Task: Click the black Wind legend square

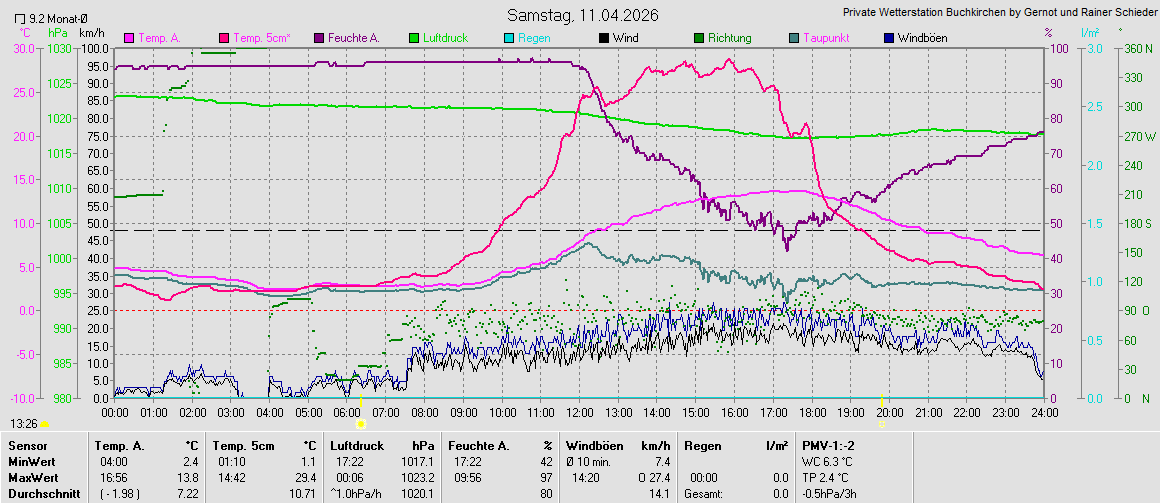Action: pos(603,38)
